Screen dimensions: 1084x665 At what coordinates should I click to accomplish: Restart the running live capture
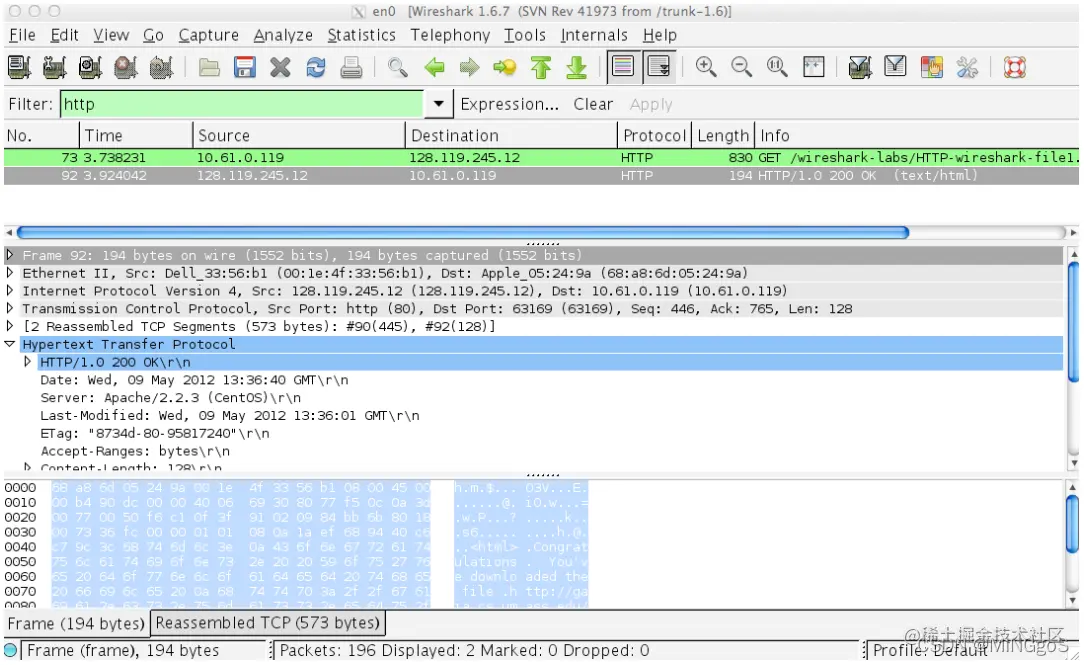tap(161, 67)
